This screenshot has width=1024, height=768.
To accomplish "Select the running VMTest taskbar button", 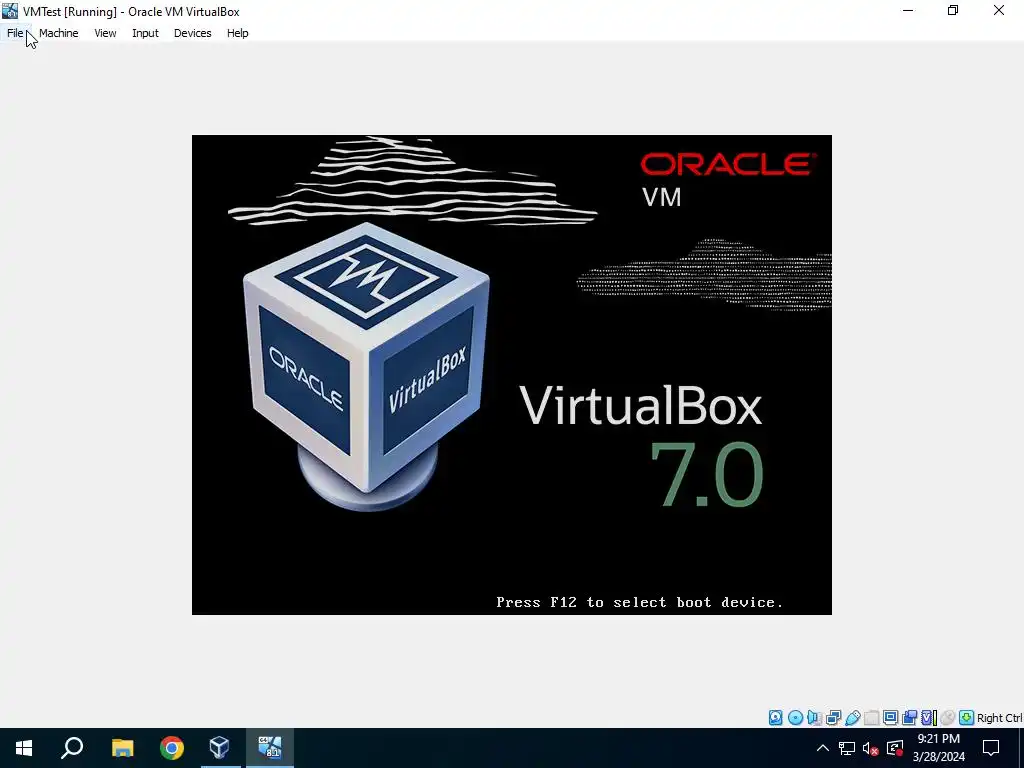I will [270, 748].
